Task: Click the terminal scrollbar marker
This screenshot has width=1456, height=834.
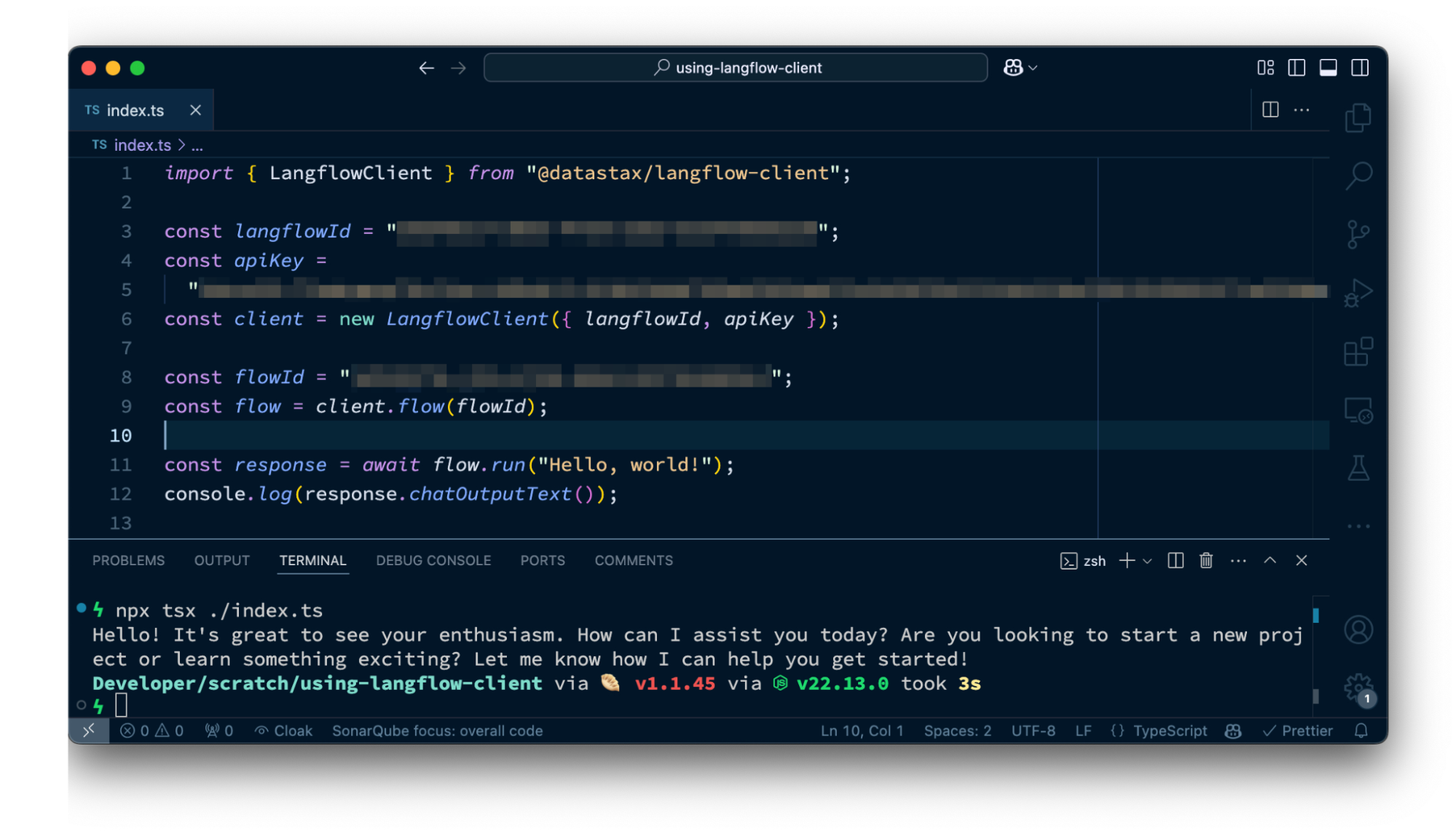Action: (1315, 615)
